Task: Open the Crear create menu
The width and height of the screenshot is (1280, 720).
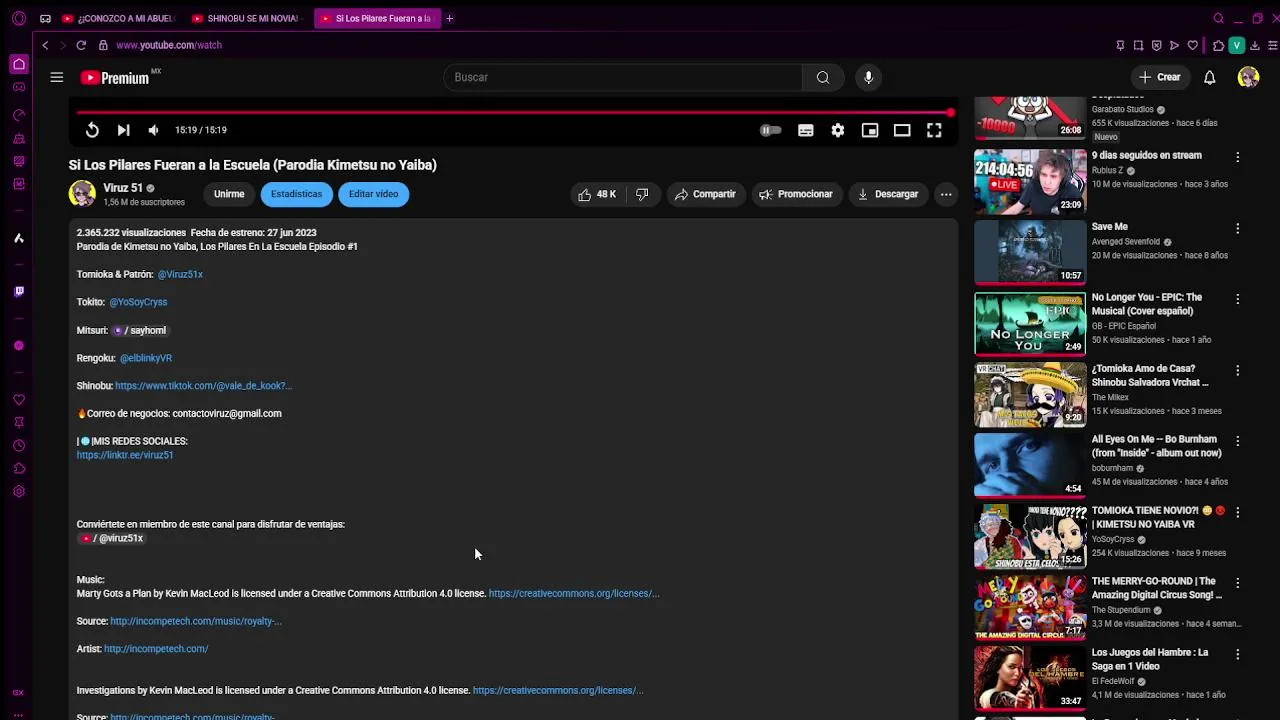Action: pyautogui.click(x=1160, y=77)
